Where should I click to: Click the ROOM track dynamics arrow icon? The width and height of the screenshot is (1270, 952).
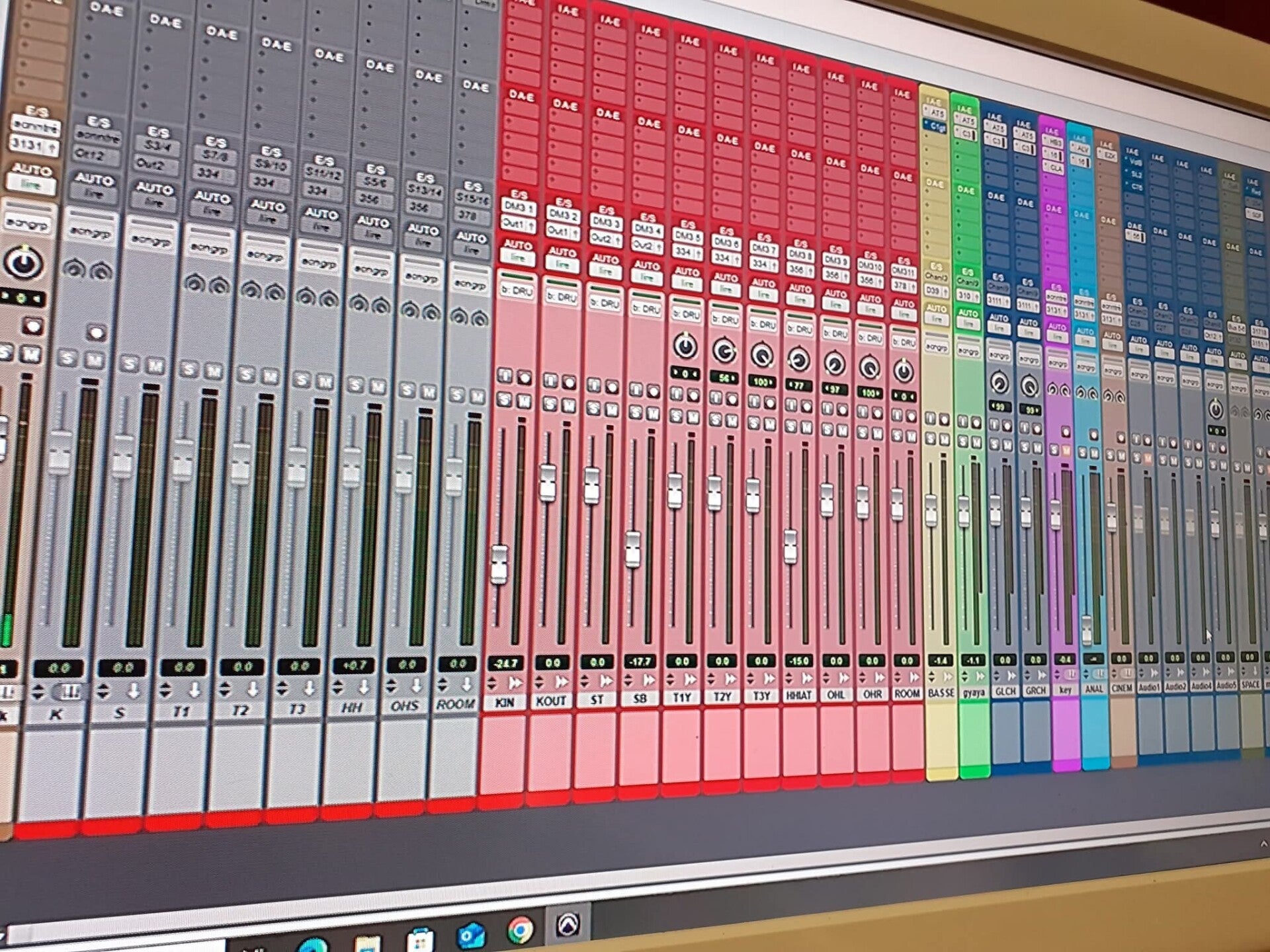tap(913, 677)
